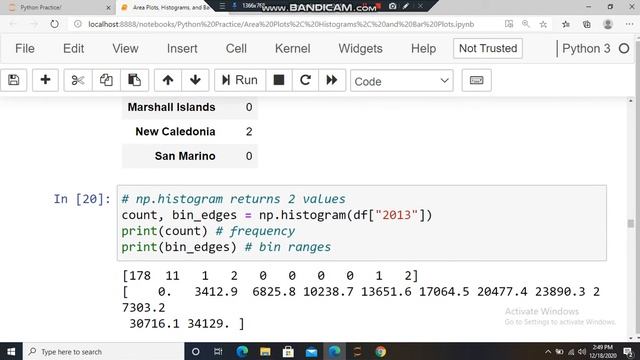Open the Kernel menu
The image size is (640, 360).
click(x=293, y=49)
